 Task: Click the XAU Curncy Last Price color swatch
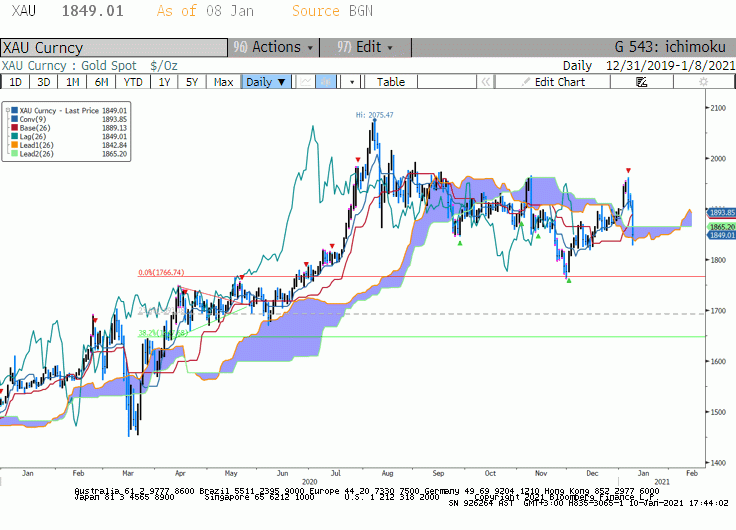(15, 110)
